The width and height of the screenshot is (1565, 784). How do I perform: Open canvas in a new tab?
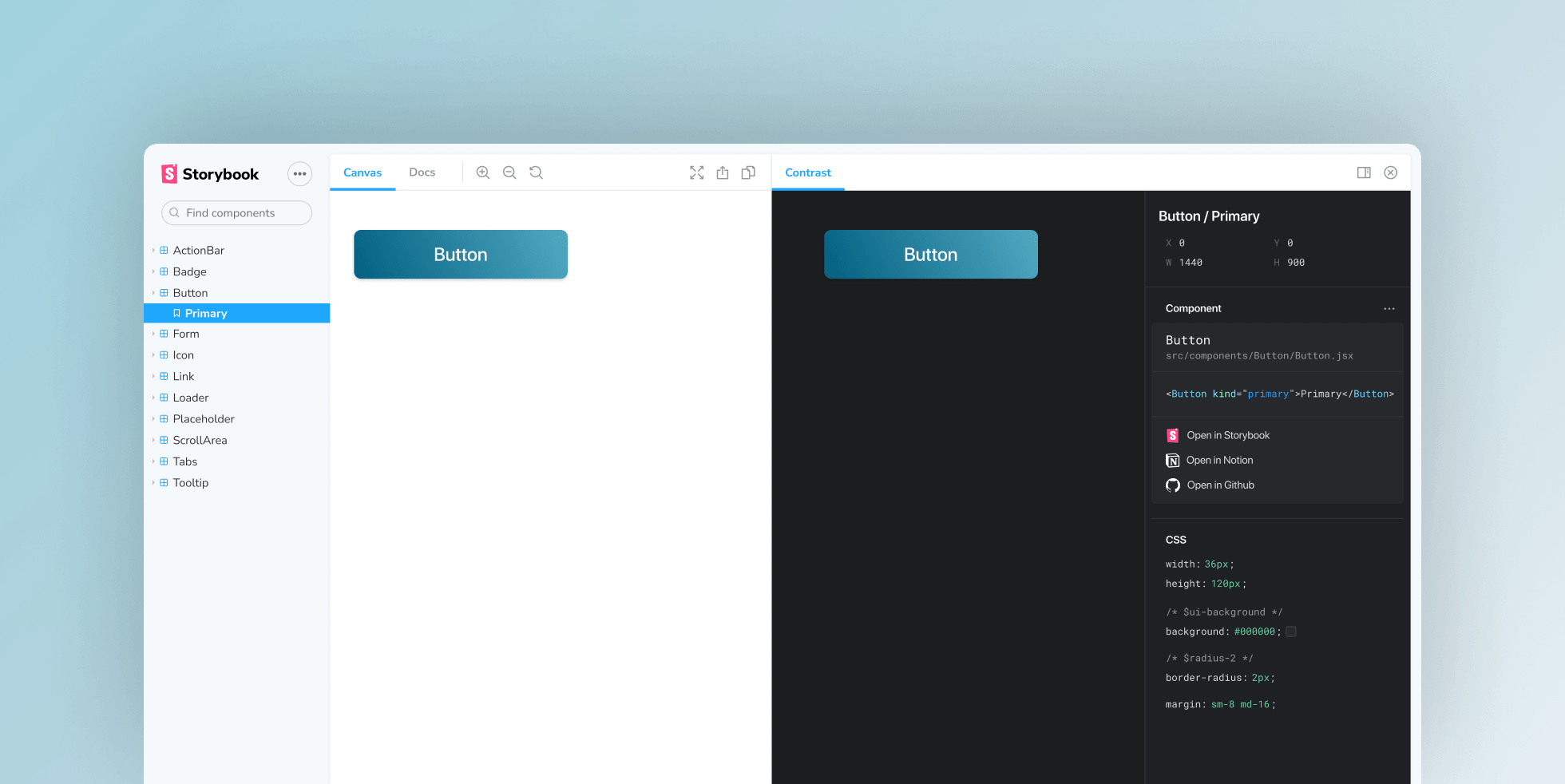[748, 172]
